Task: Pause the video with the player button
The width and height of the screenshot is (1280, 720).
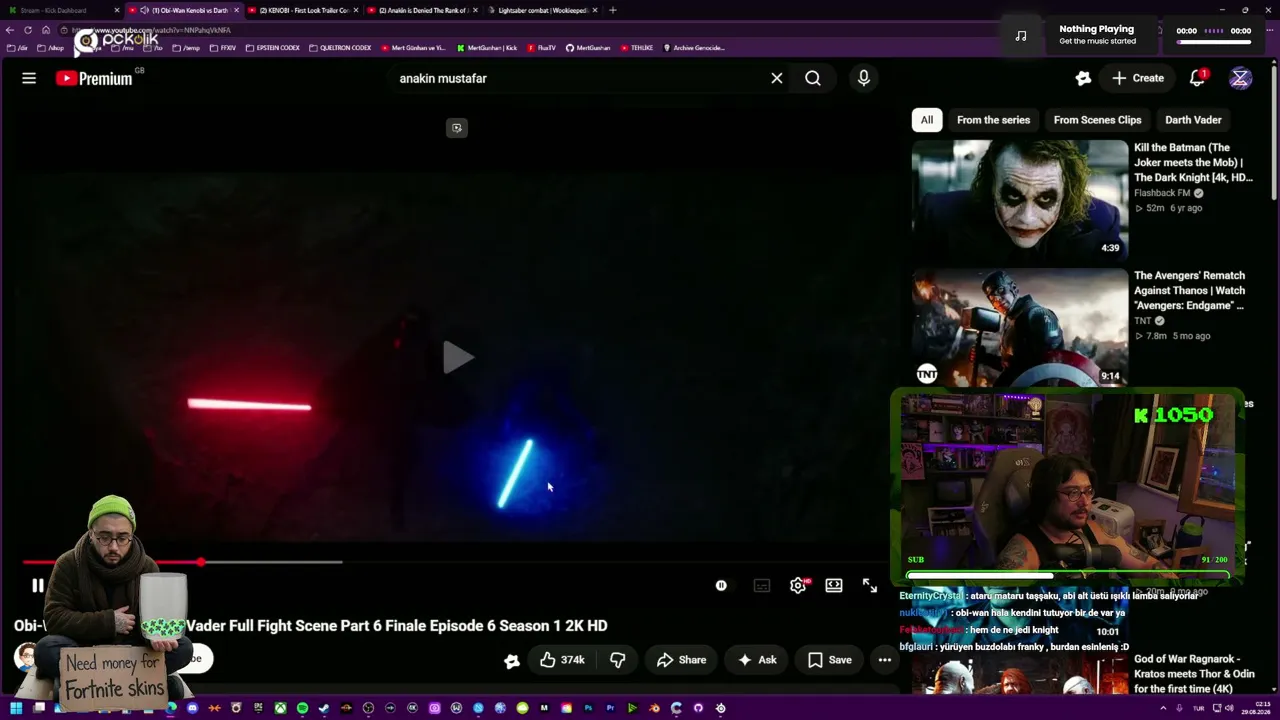Action: click(x=37, y=586)
